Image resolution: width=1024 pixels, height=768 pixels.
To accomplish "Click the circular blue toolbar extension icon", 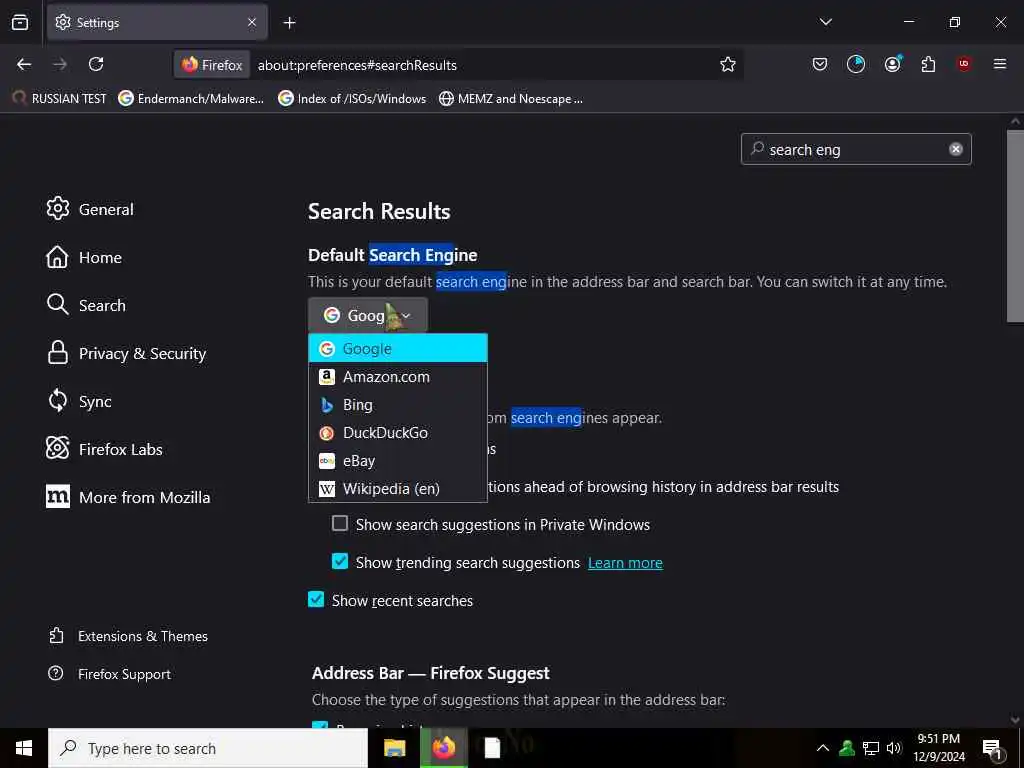I will [856, 64].
